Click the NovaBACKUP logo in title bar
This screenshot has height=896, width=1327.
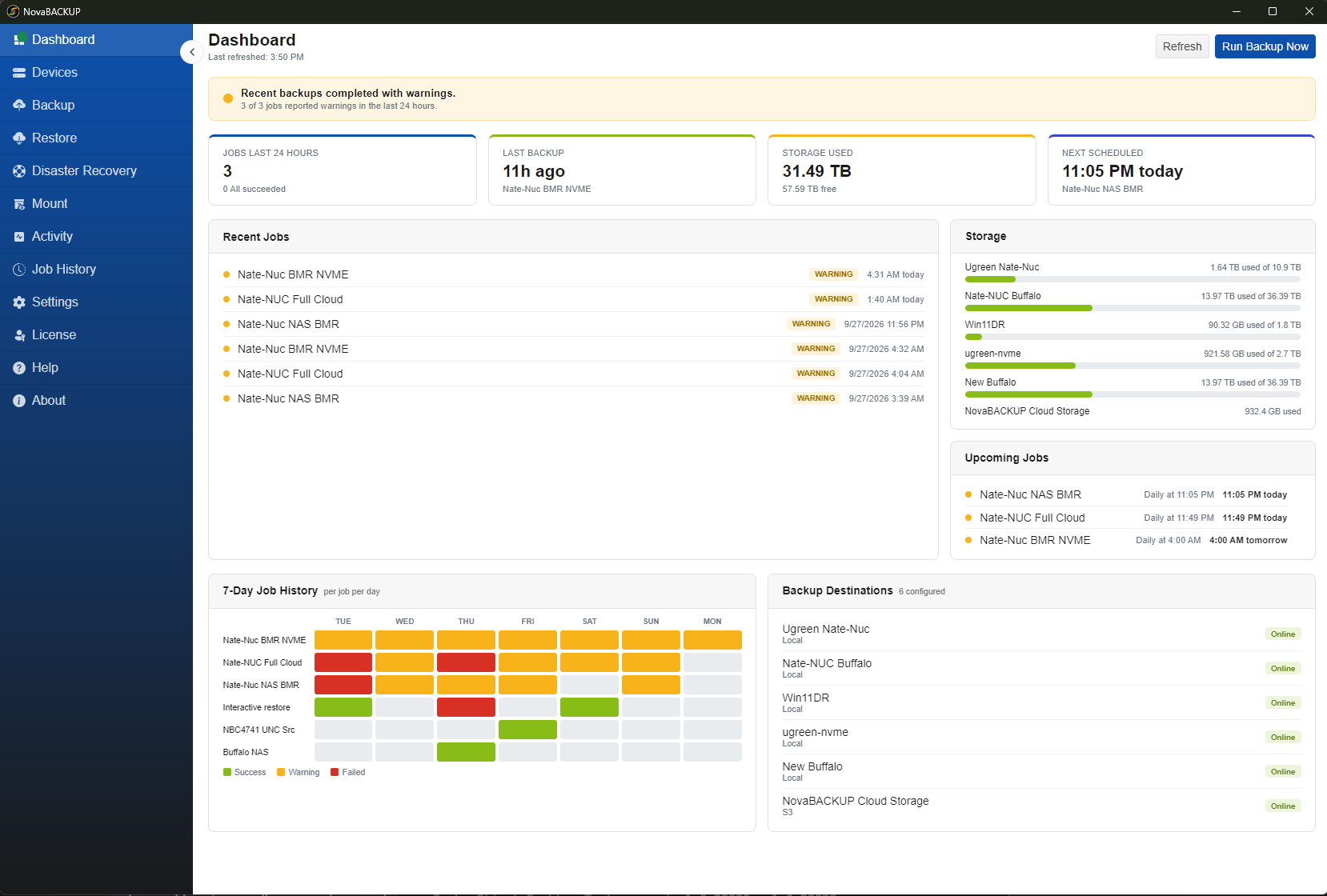click(x=13, y=11)
